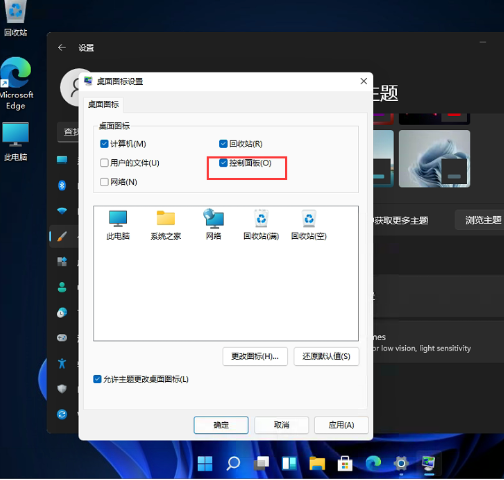Select the 网络 icon in the icon list

[213, 225]
